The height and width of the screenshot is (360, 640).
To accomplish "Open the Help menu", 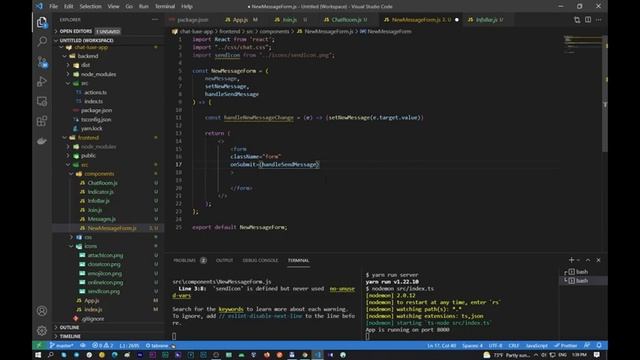I will [187, 6].
